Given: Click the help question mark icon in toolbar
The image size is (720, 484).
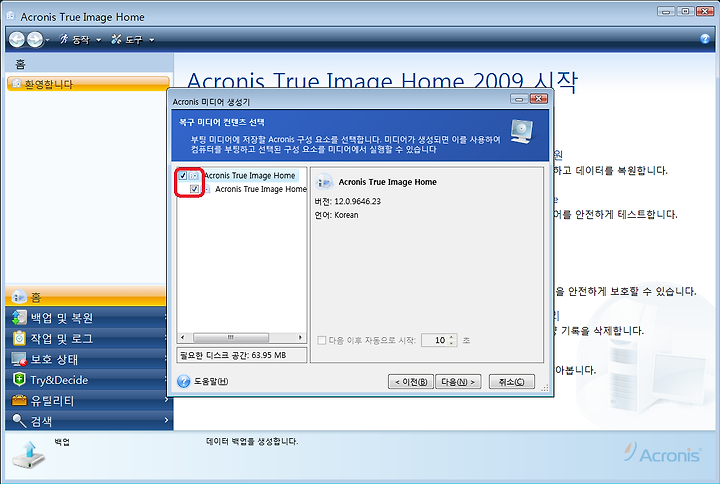Looking at the screenshot, I should click(x=705, y=39).
